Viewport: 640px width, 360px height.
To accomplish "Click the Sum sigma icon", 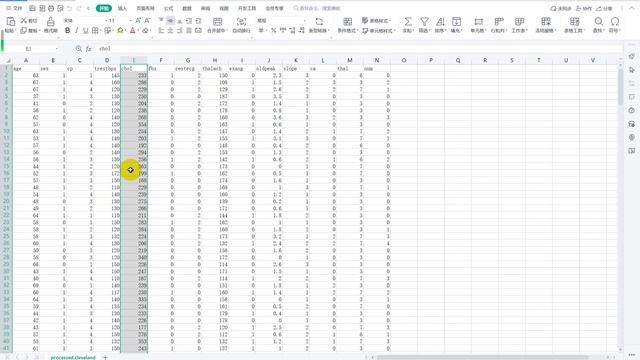I will (x=408, y=22).
